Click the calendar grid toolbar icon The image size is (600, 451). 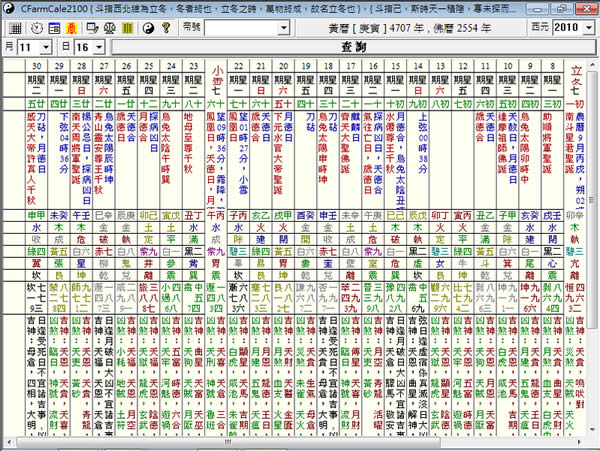pyautogui.click(x=15, y=28)
